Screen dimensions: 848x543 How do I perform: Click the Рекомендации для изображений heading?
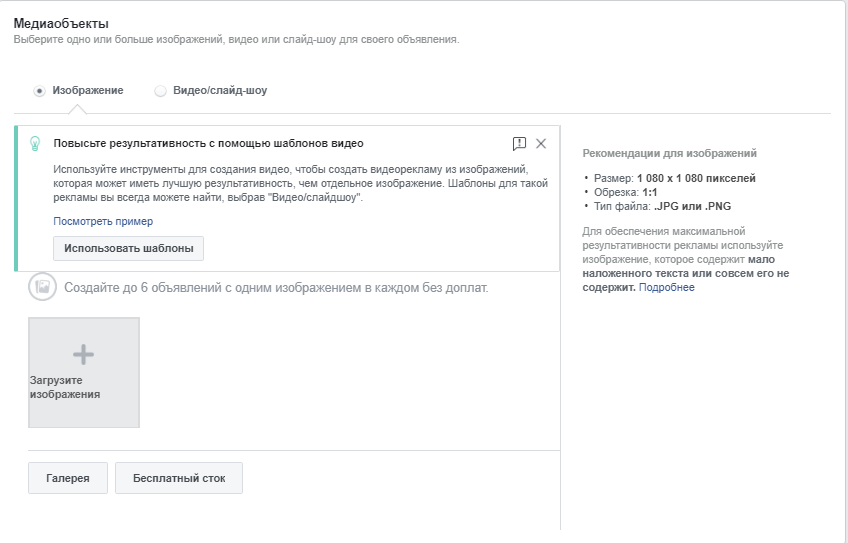point(669,153)
